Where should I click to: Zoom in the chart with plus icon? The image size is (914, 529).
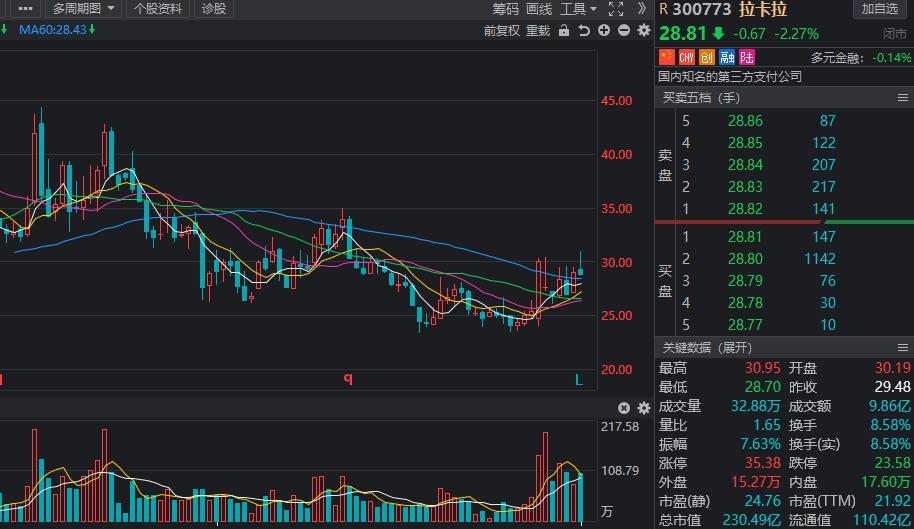(604, 30)
